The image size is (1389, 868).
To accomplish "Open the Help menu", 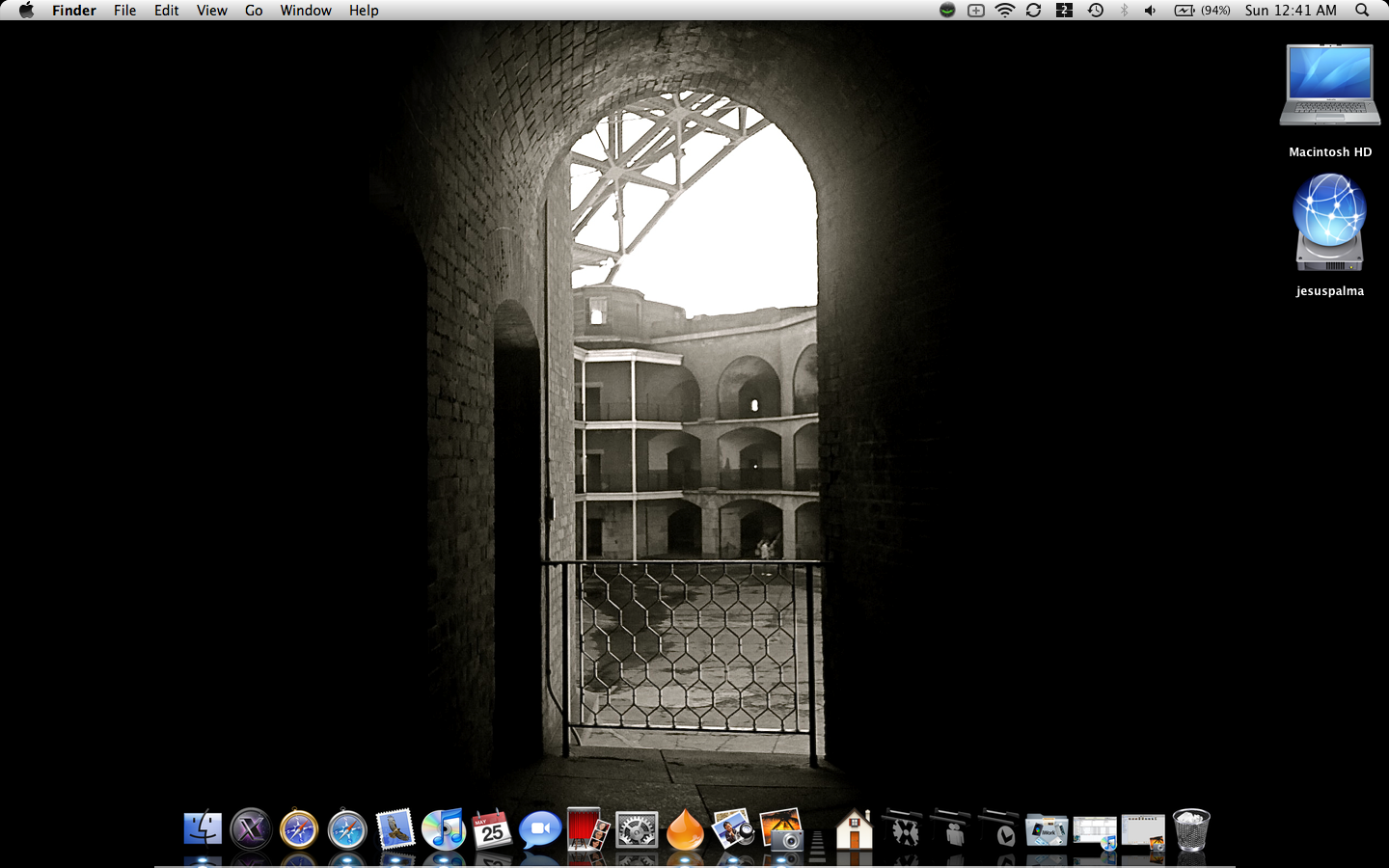I will [x=364, y=11].
